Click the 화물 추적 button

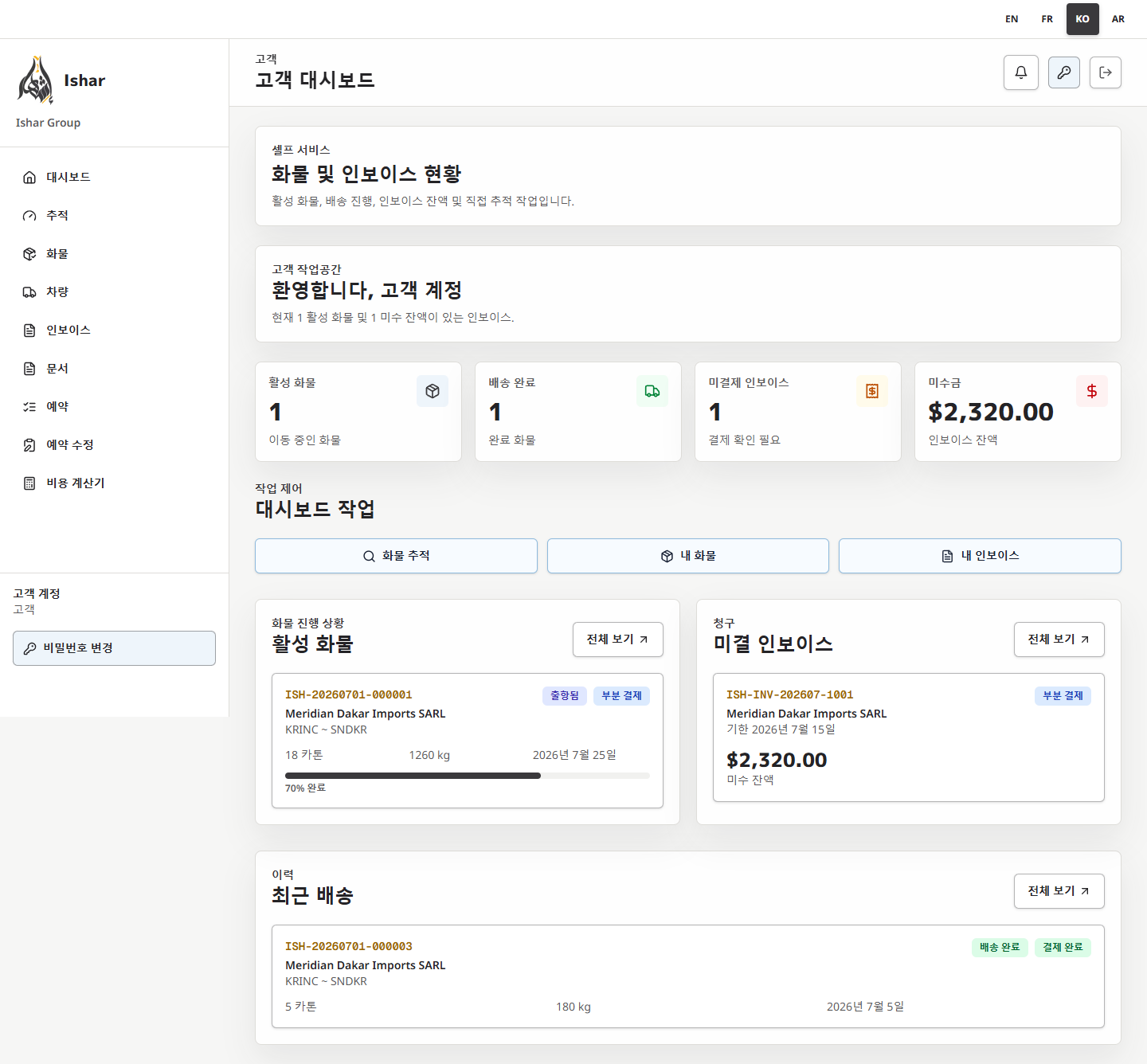click(396, 556)
